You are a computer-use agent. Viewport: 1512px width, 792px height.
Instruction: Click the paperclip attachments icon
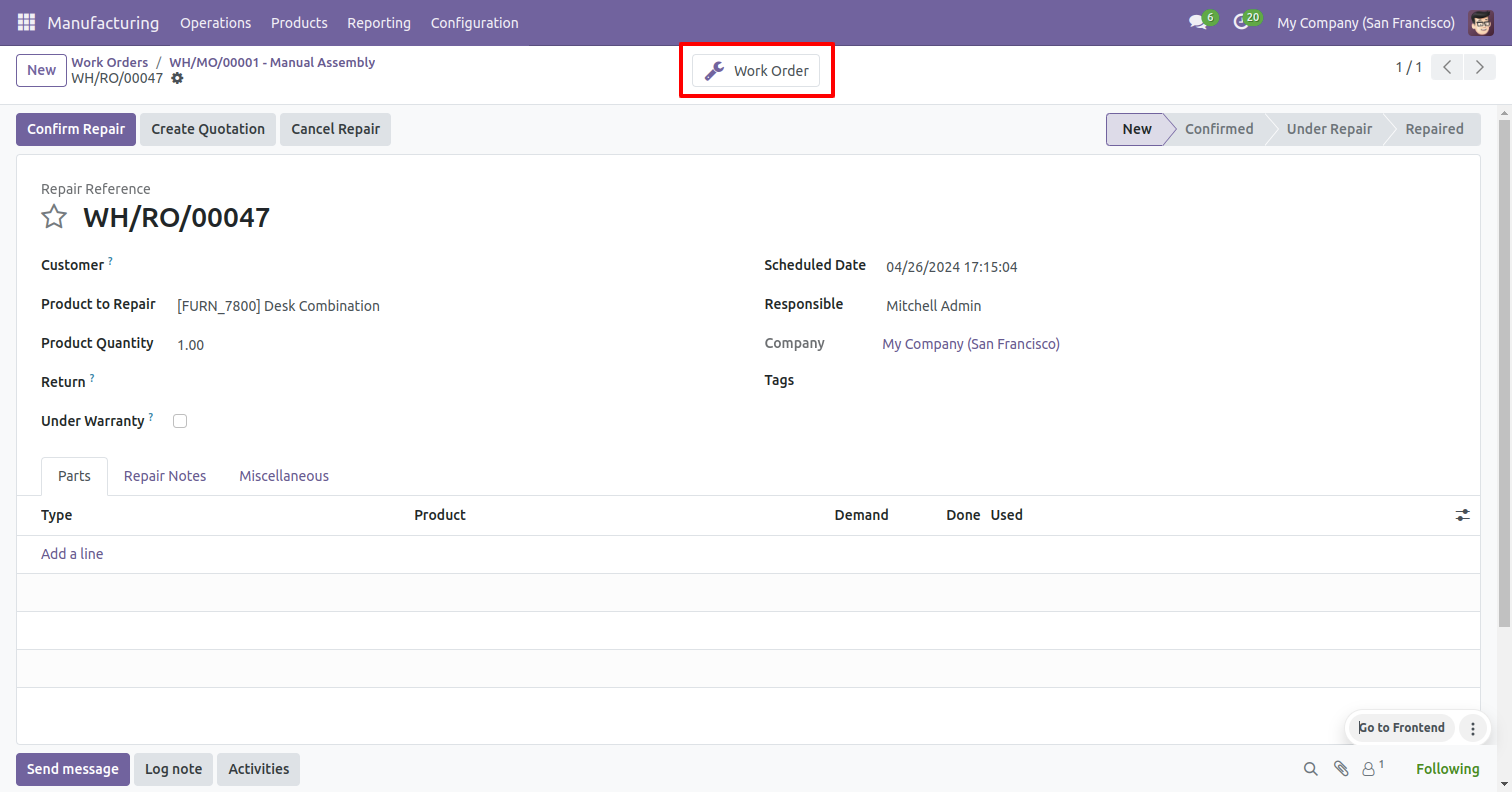pos(1341,769)
